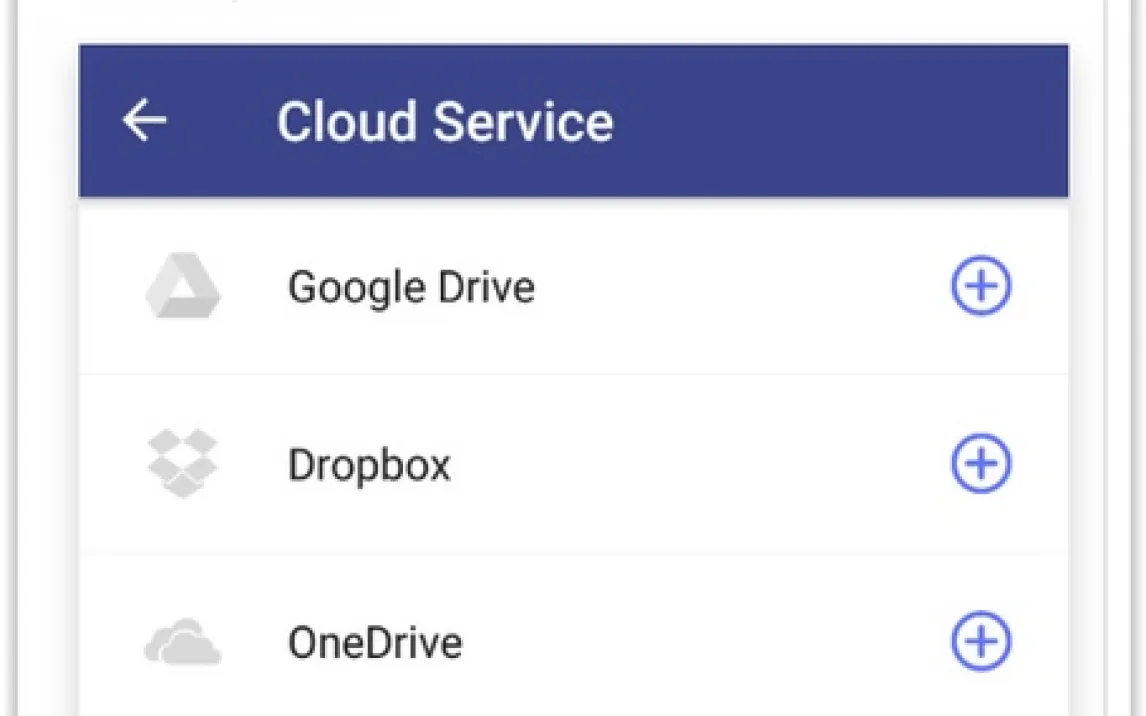Click the Google Drive triangle logo
The height and width of the screenshot is (716, 1146).
coord(183,287)
